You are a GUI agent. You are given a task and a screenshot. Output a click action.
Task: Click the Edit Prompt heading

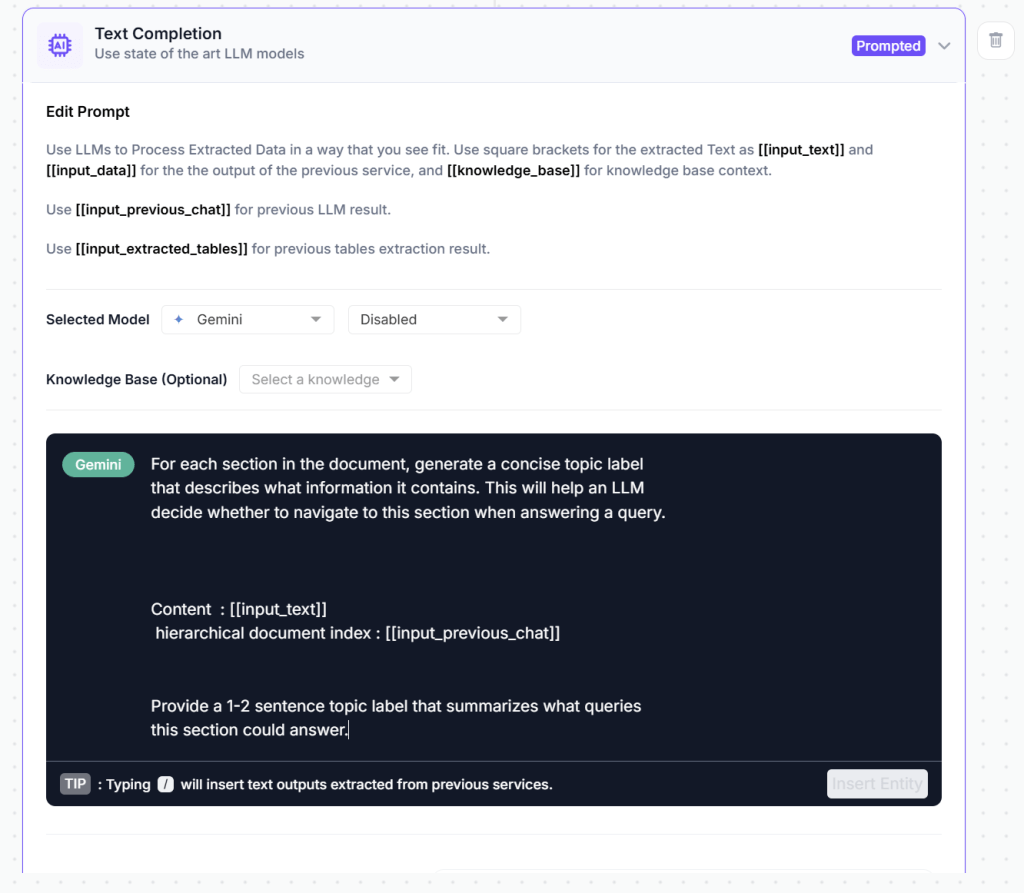tap(88, 112)
